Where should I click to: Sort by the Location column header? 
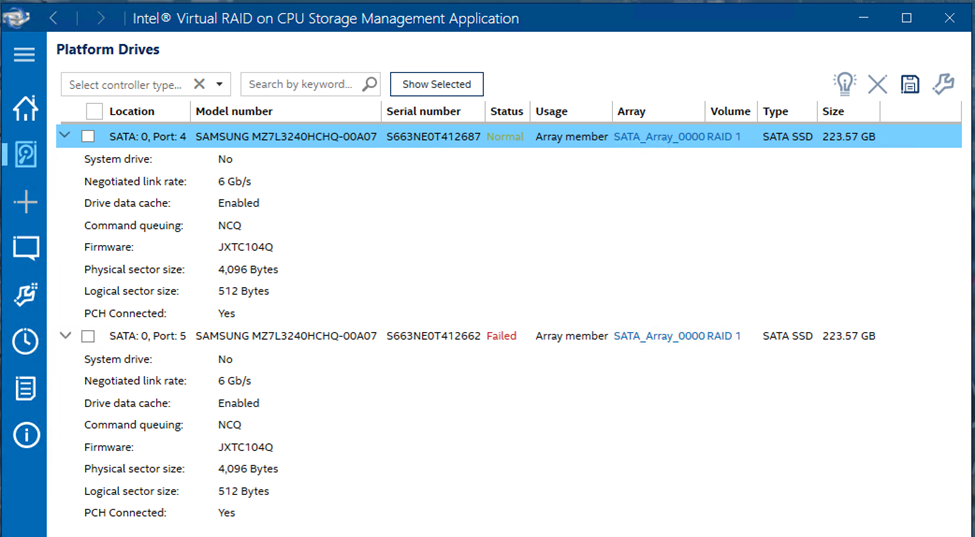132,111
